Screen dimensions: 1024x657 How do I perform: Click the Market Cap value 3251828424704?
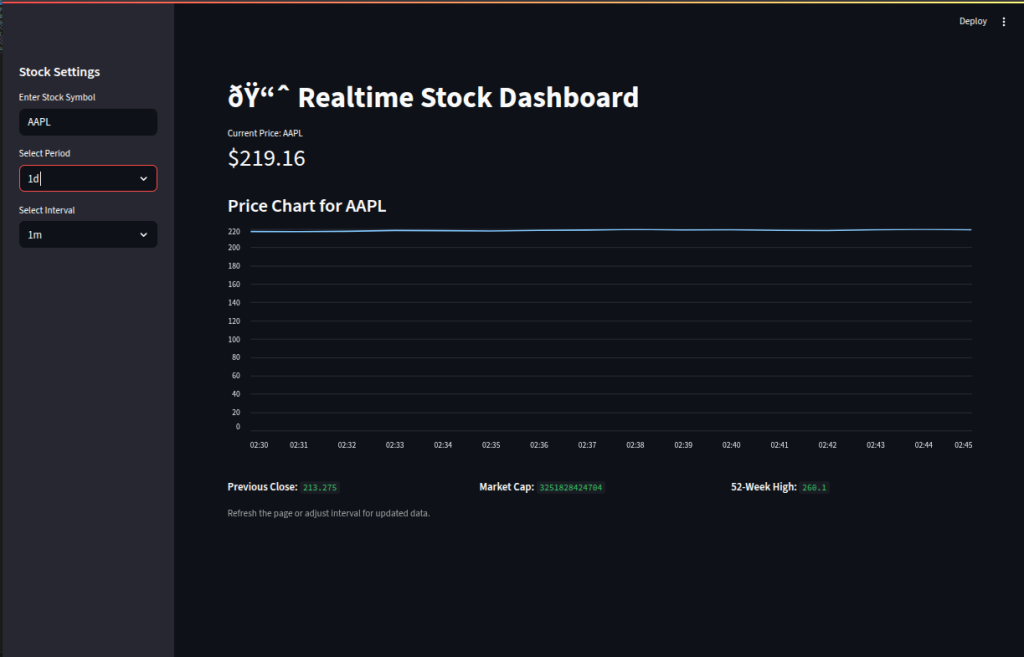coord(571,487)
